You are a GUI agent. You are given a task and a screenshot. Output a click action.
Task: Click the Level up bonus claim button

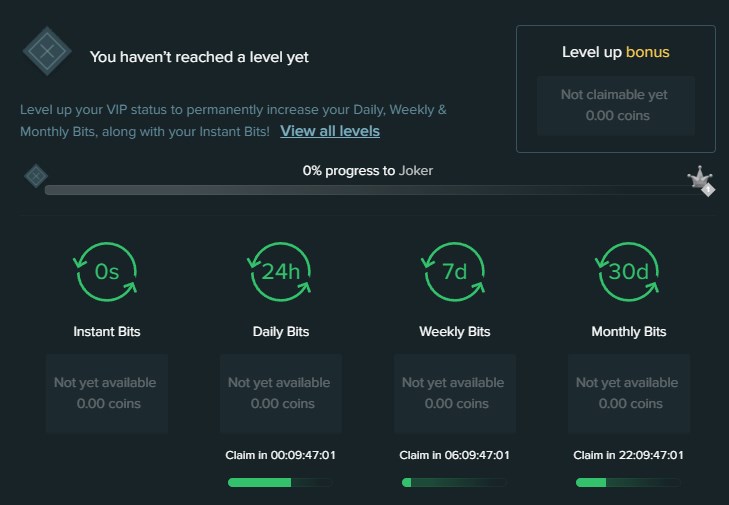(x=614, y=105)
